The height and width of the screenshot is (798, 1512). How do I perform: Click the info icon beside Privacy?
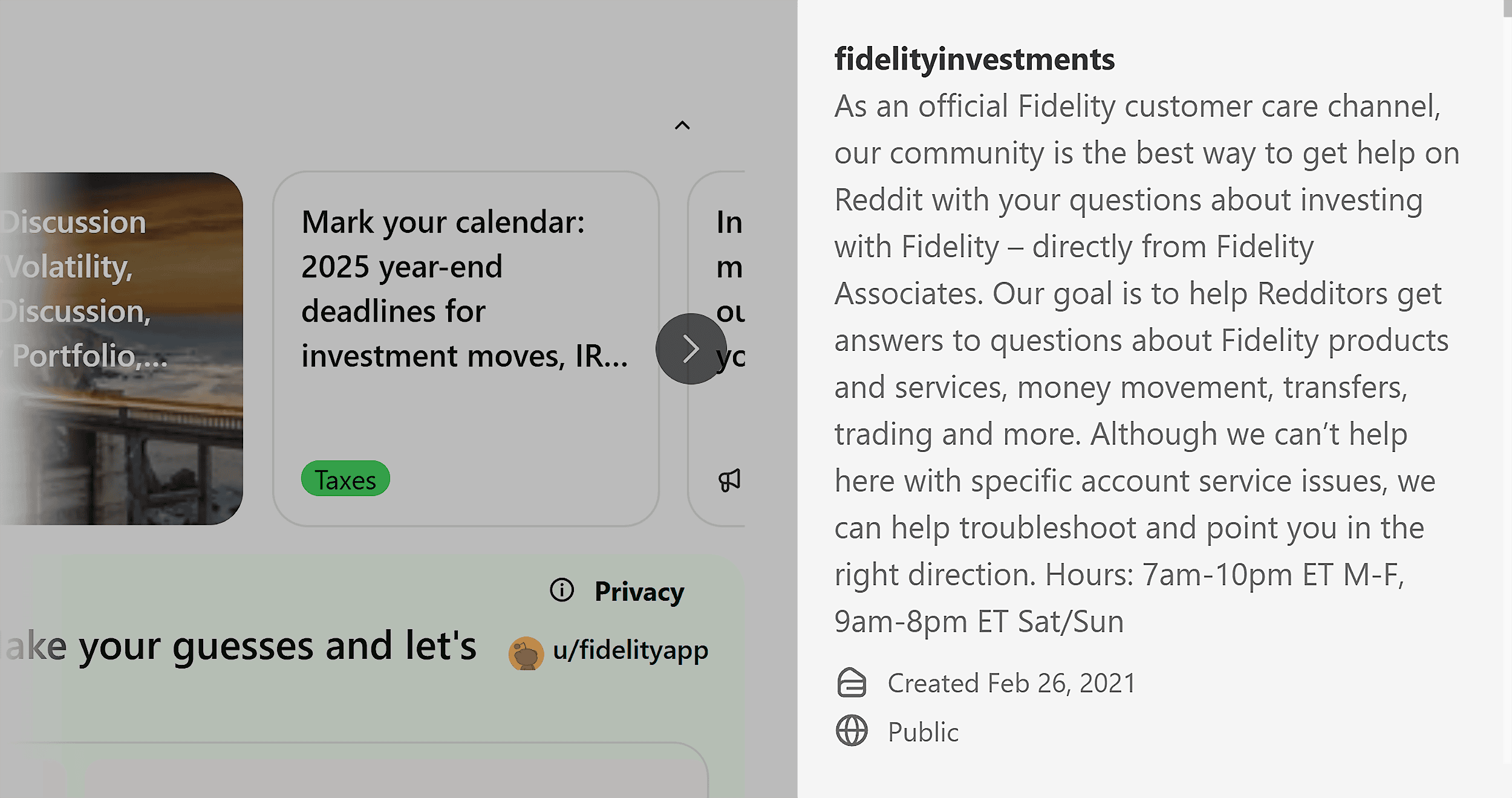(562, 591)
